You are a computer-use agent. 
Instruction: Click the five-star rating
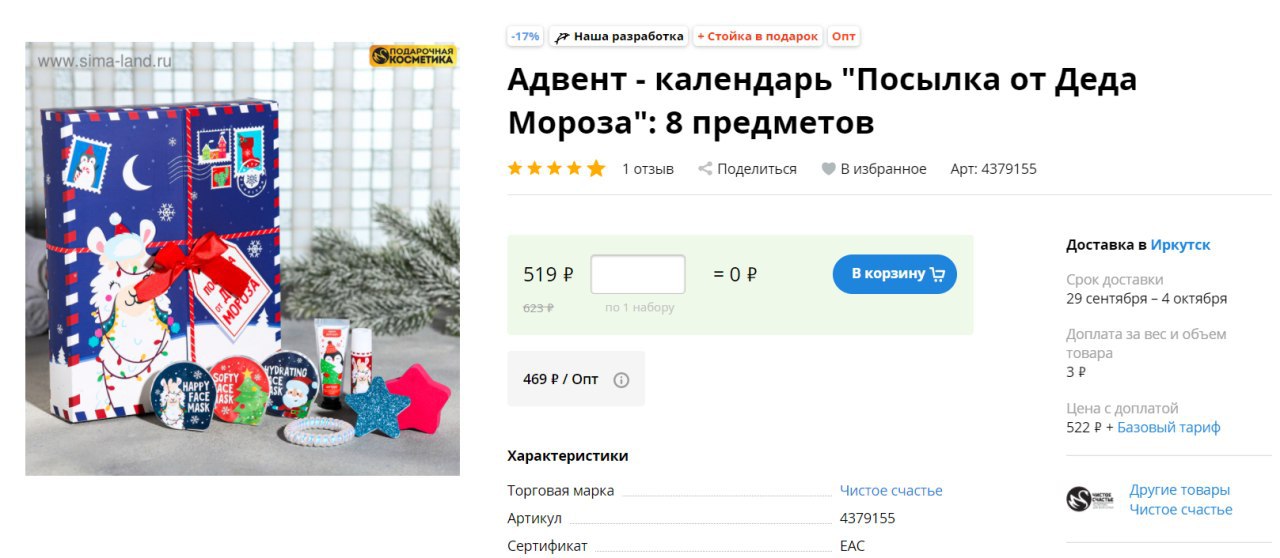[x=556, y=169]
